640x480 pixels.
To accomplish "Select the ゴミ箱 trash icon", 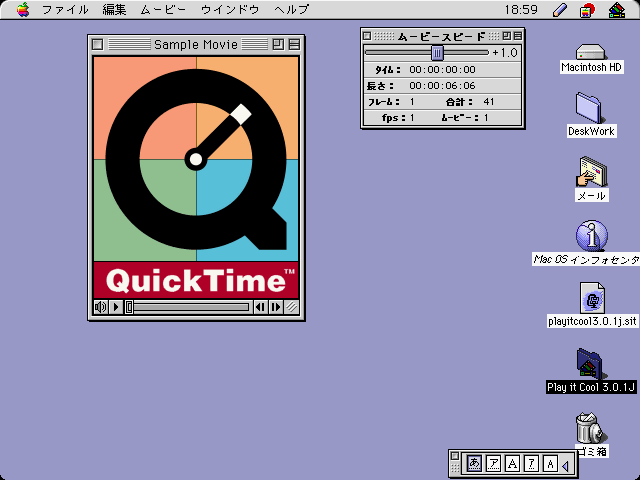I will pos(591,428).
